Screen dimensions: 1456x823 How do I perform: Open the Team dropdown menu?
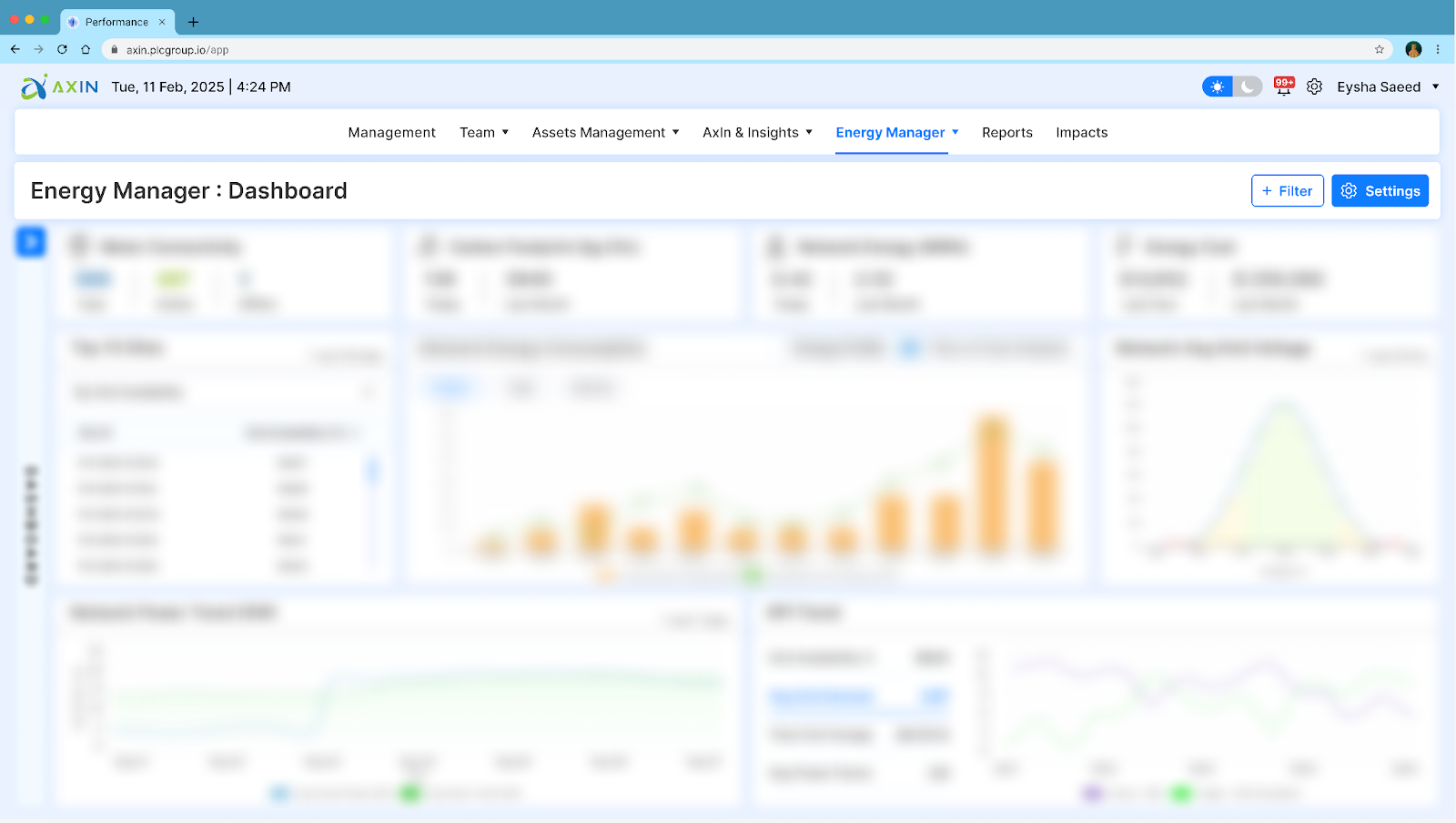point(483,133)
